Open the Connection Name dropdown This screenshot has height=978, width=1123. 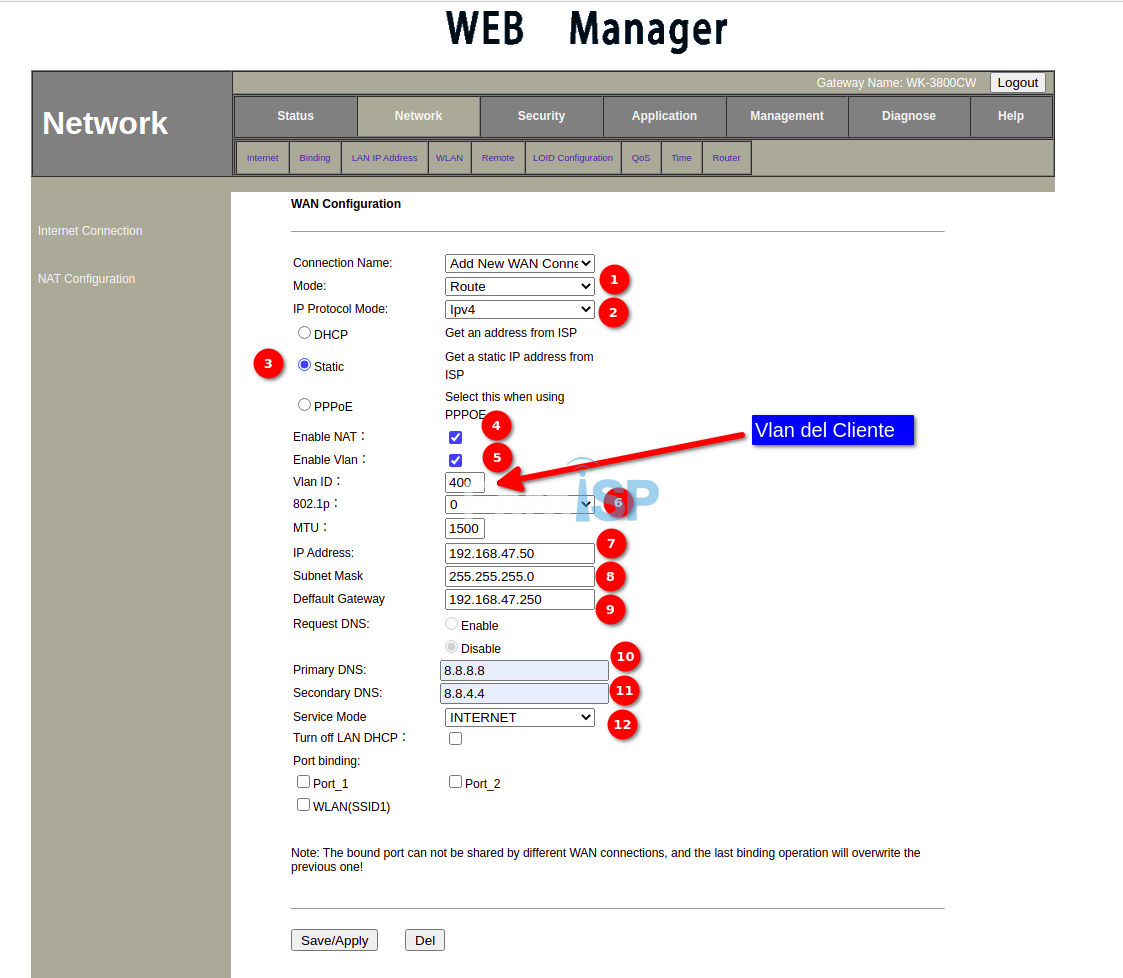519,263
